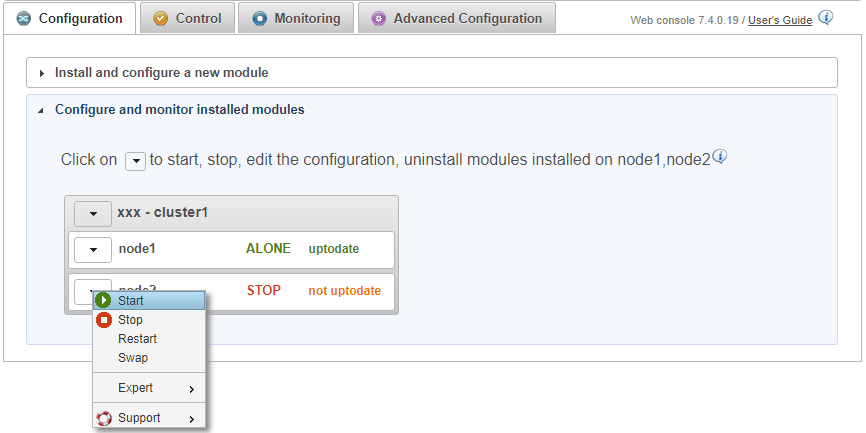This screenshot has width=866, height=433.
Task: Click the Configuration tab icon
Action: 24,19
